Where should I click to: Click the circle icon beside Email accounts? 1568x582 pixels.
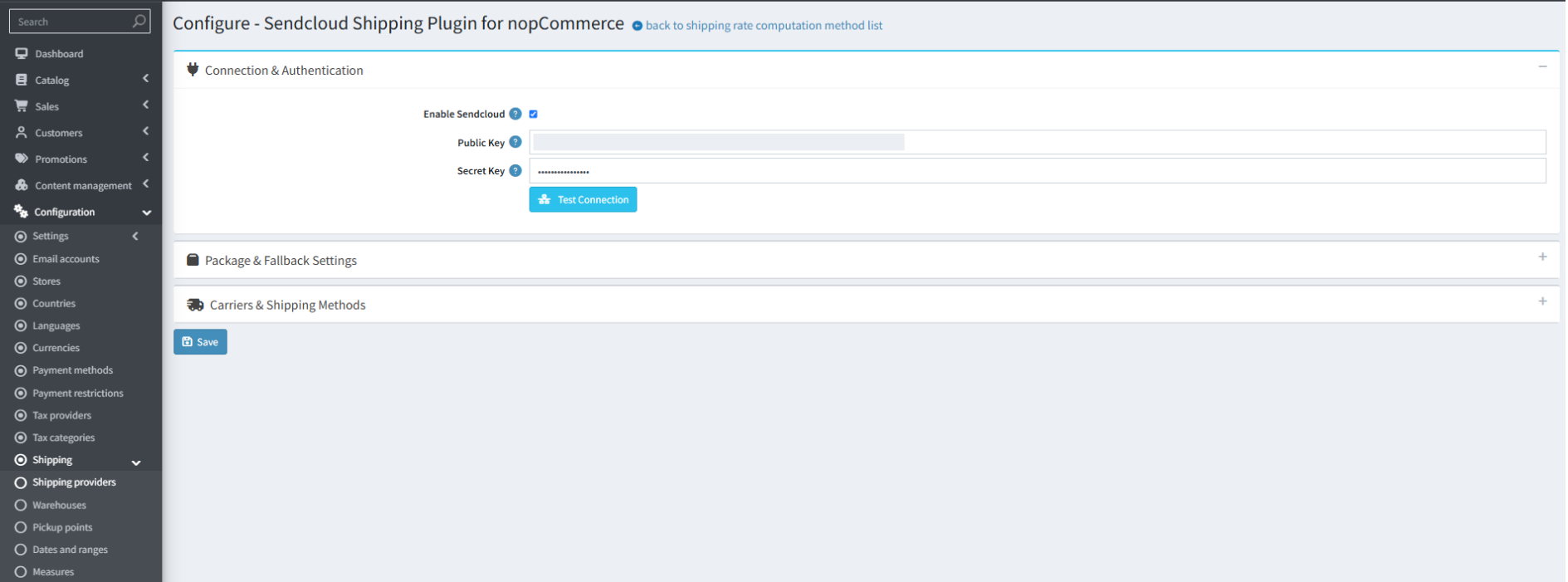click(x=21, y=259)
